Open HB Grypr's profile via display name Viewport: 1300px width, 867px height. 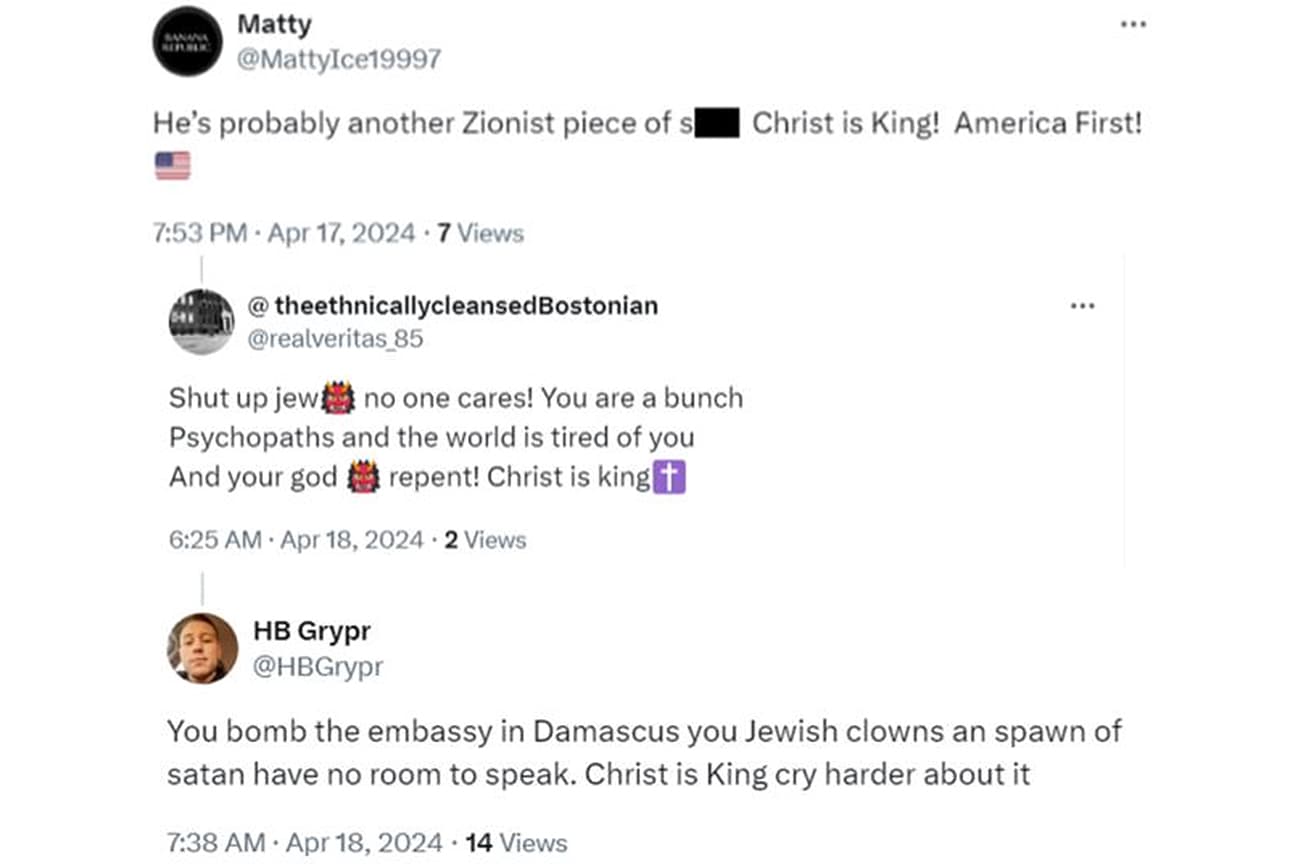point(314,631)
